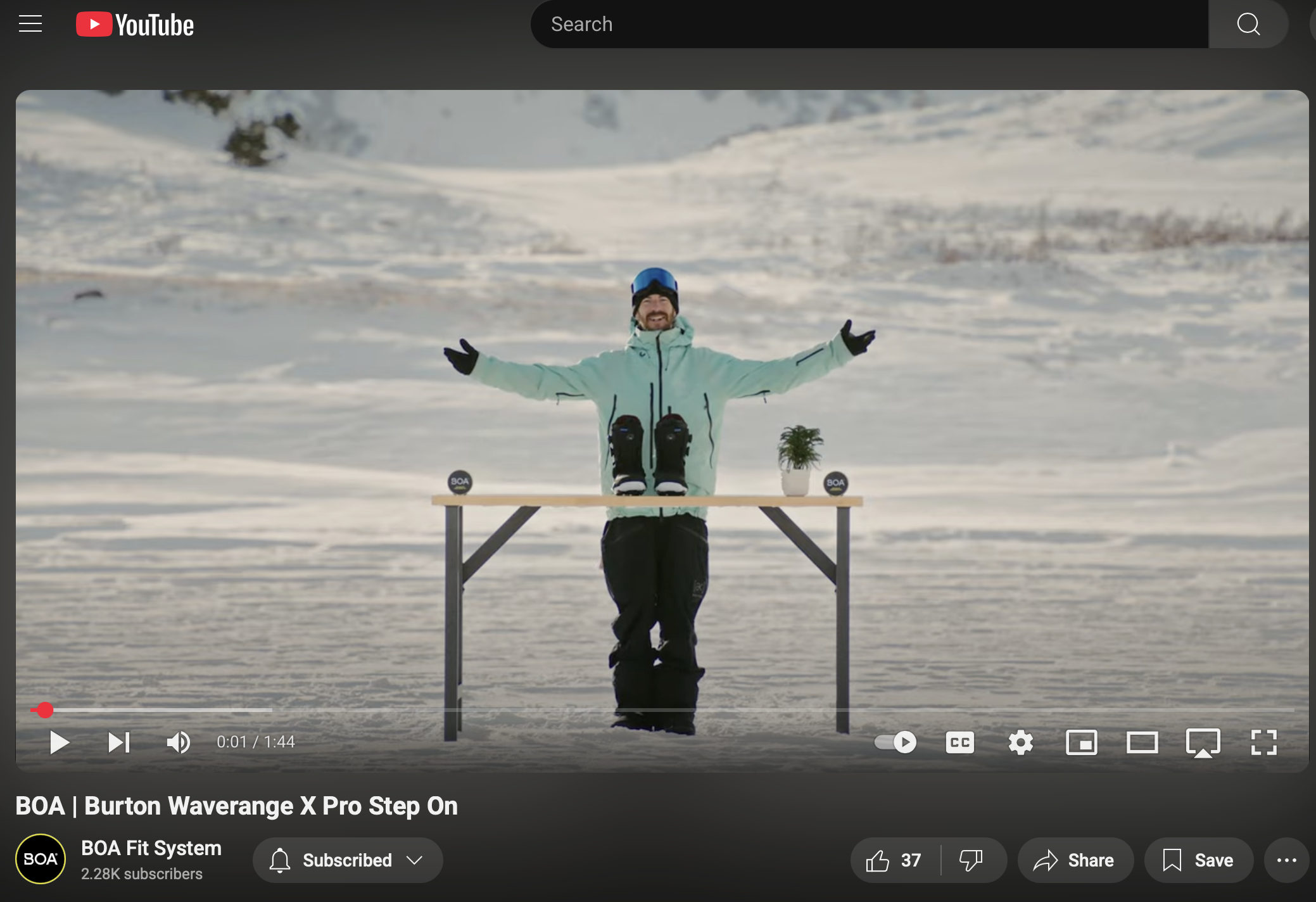Skip to the next video
Viewport: 1316px width, 902px height.
pos(118,742)
